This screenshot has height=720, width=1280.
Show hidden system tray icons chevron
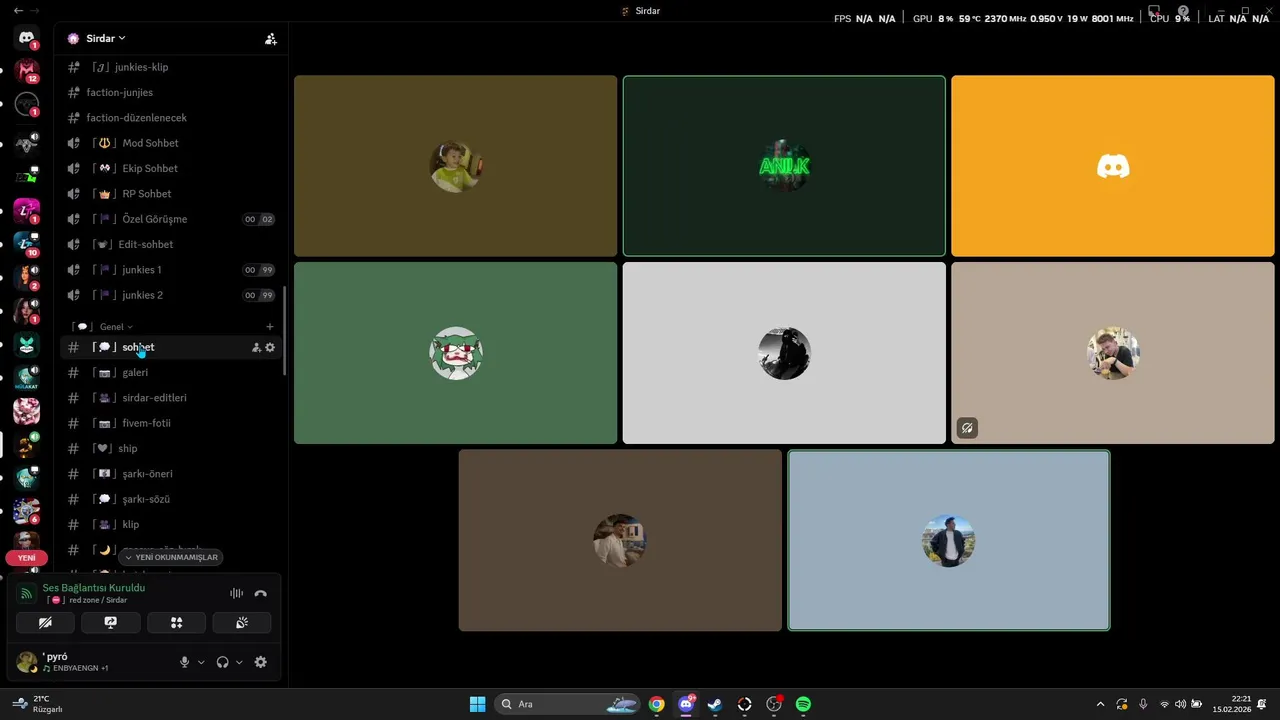tap(1101, 704)
